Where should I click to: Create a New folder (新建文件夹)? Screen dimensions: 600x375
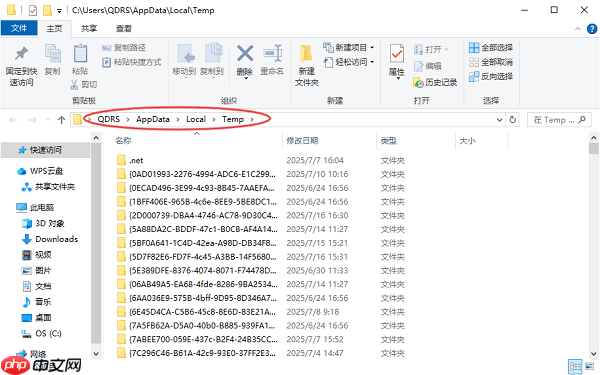pos(307,65)
